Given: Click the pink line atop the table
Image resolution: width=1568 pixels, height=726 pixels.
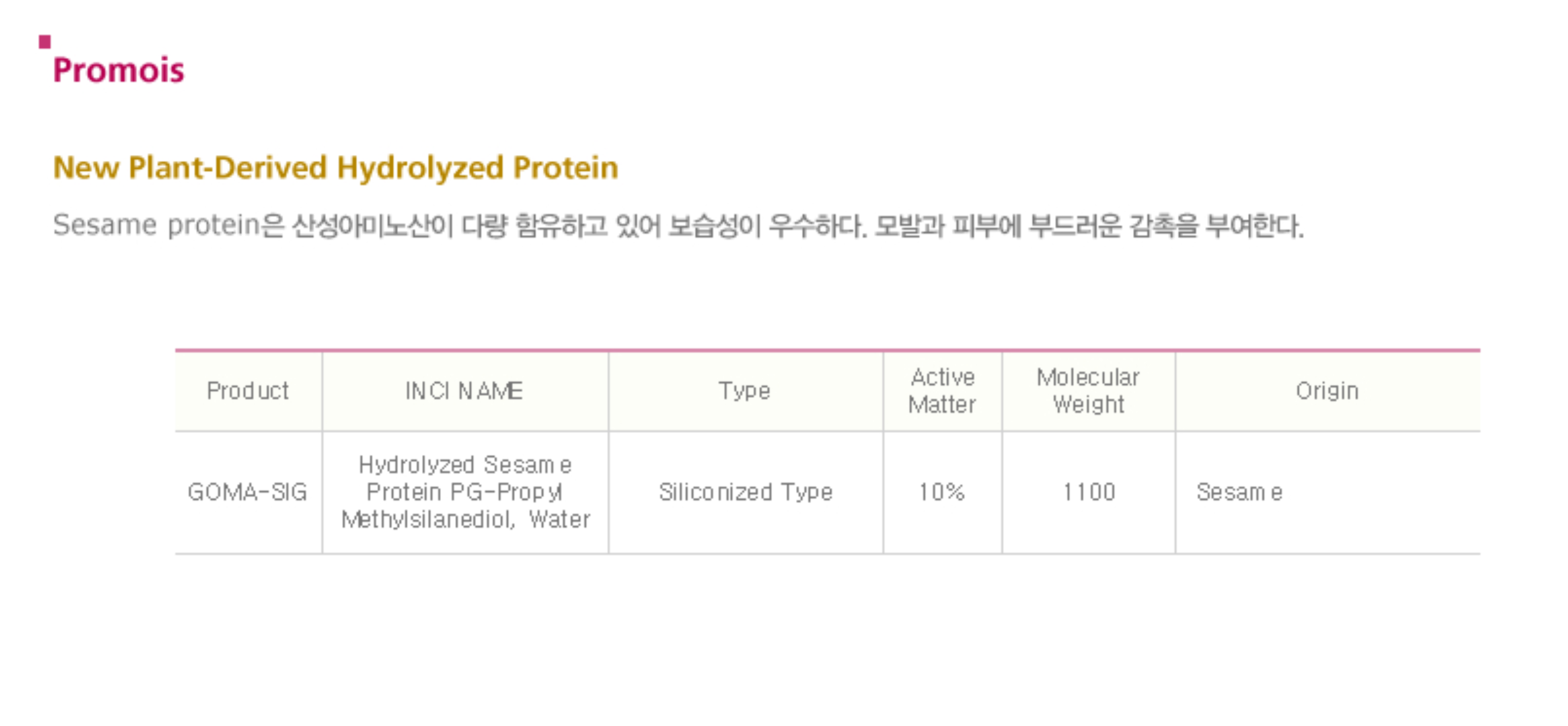Looking at the screenshot, I should 827,350.
